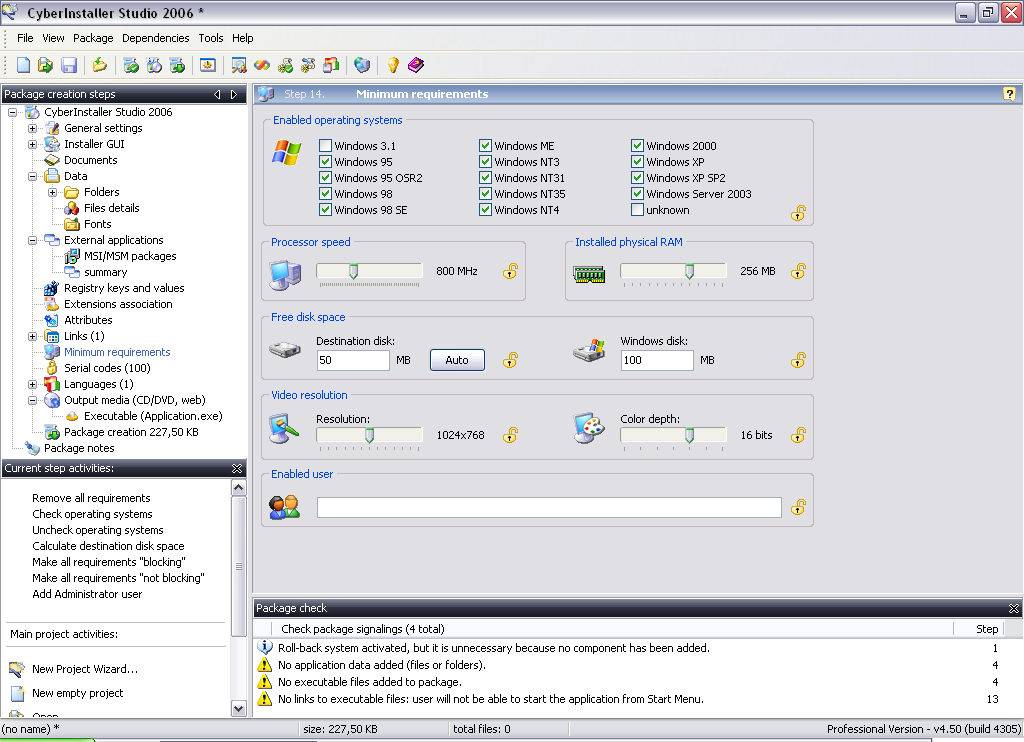Toggle the padlock beside 1024x768 resolution
The width and height of the screenshot is (1024, 742).
510,434
